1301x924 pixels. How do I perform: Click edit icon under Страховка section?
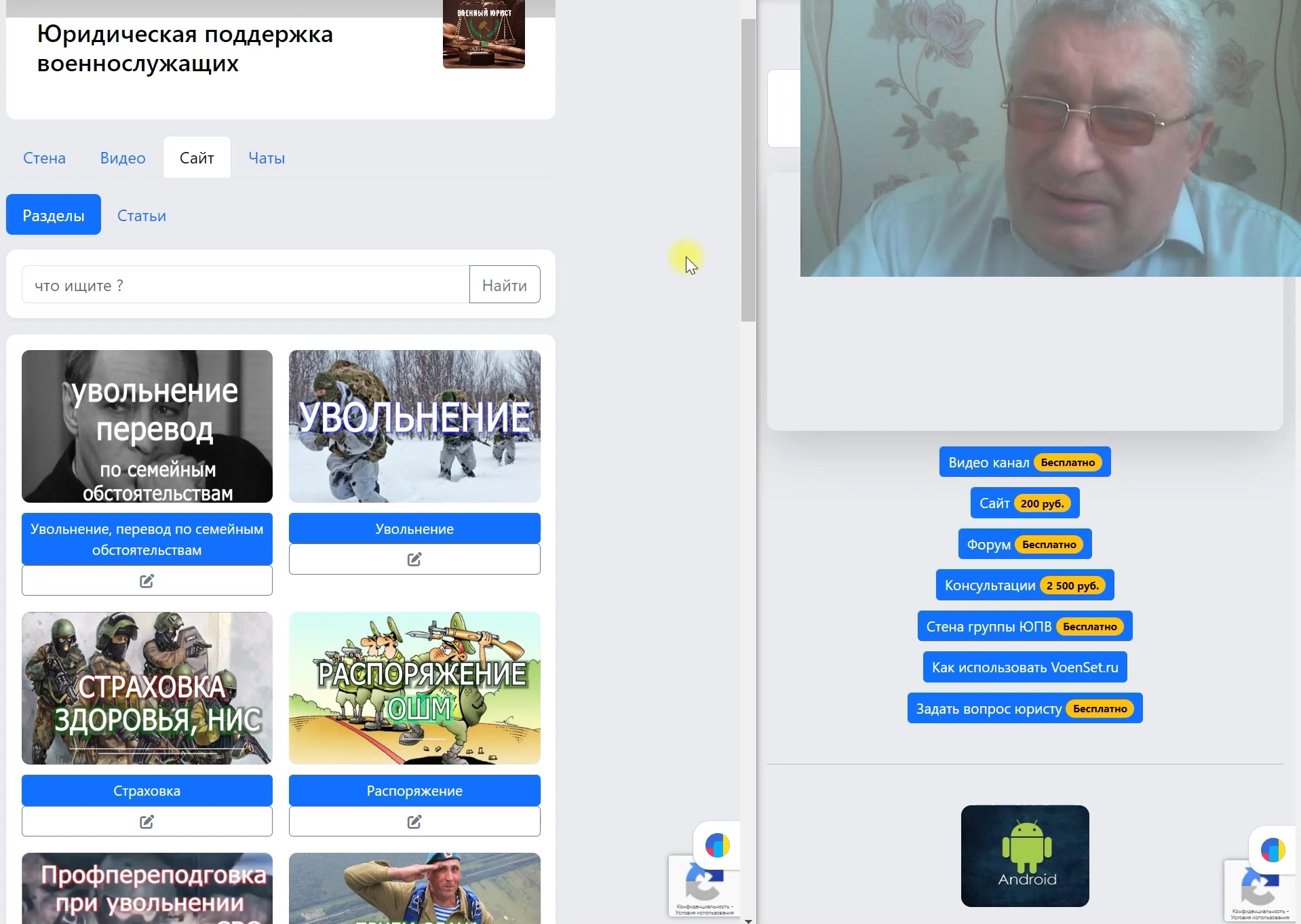(x=147, y=822)
